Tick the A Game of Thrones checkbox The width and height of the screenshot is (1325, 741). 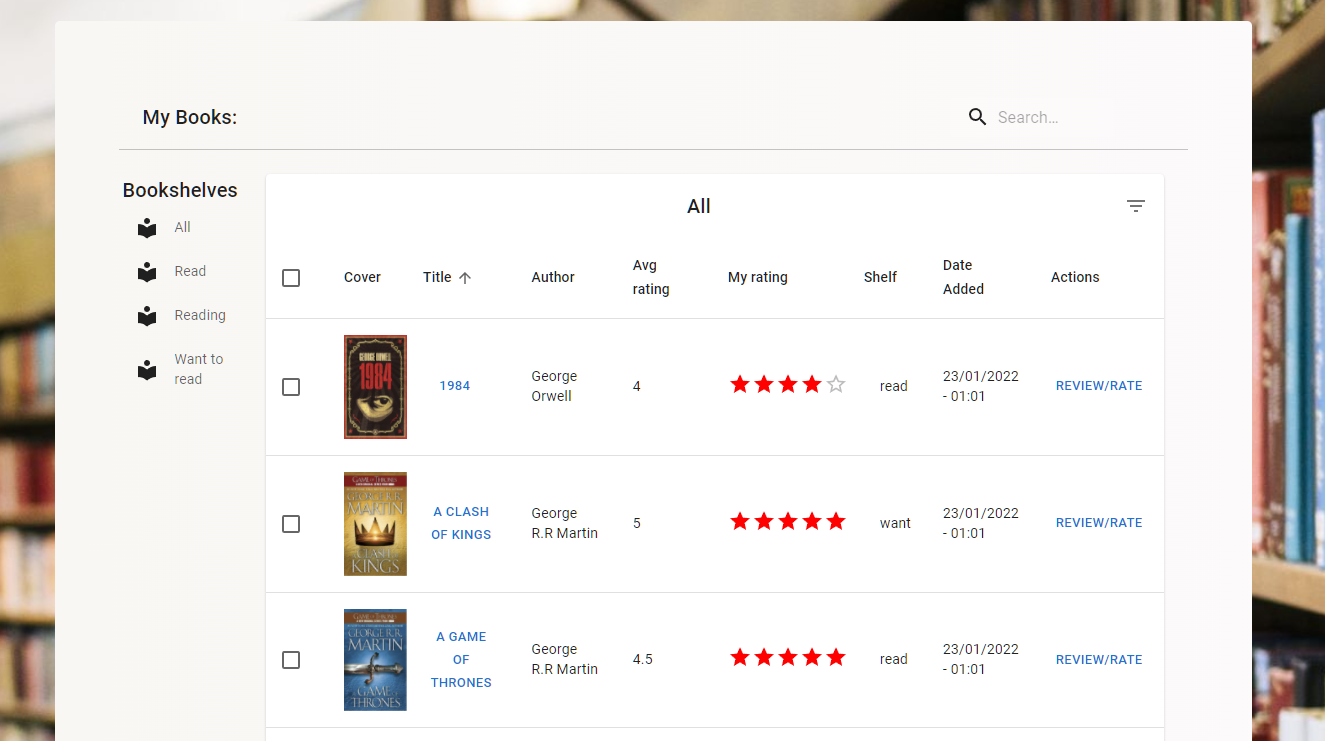[x=291, y=660]
